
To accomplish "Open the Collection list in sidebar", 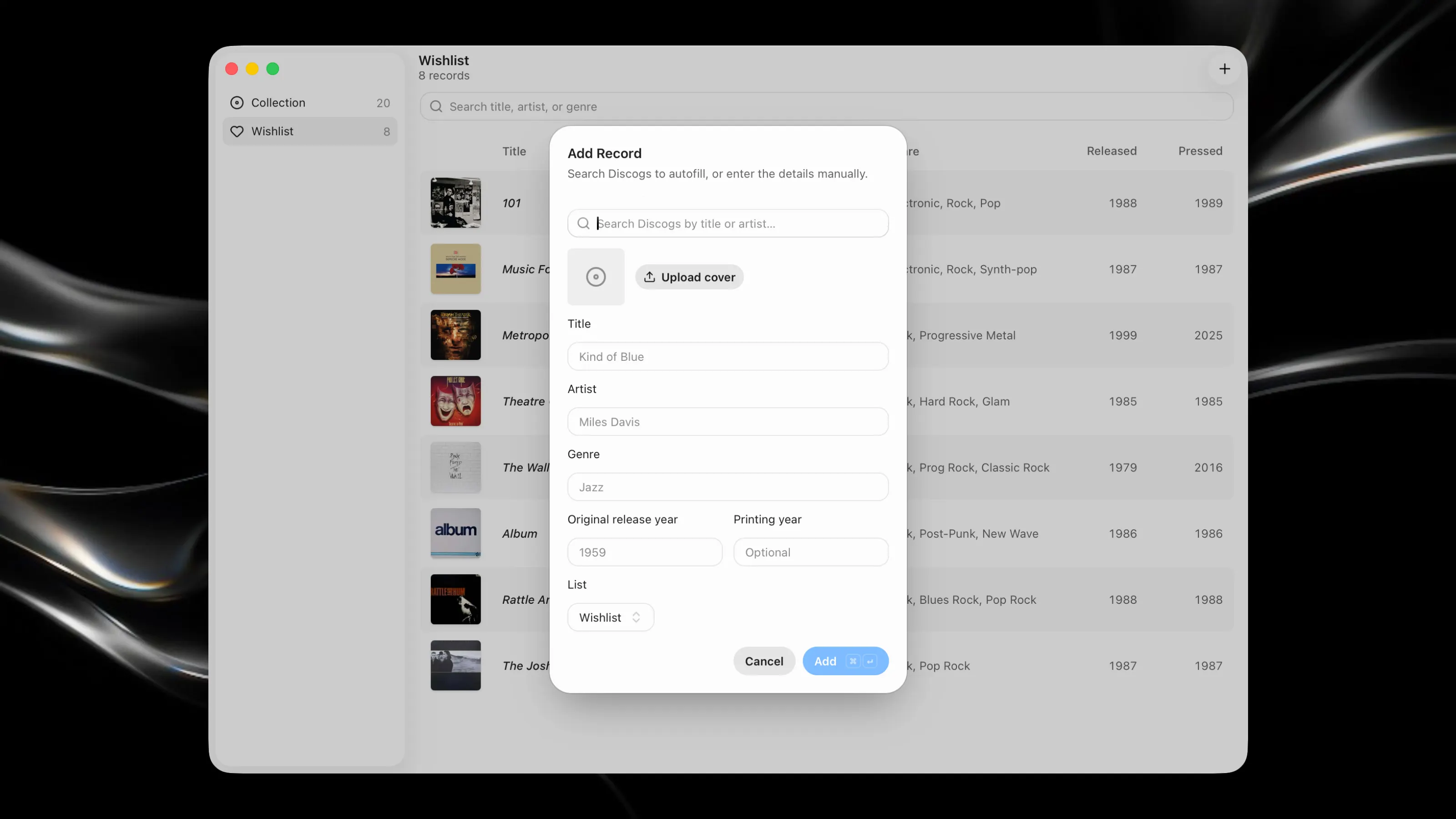I will tap(310, 103).
